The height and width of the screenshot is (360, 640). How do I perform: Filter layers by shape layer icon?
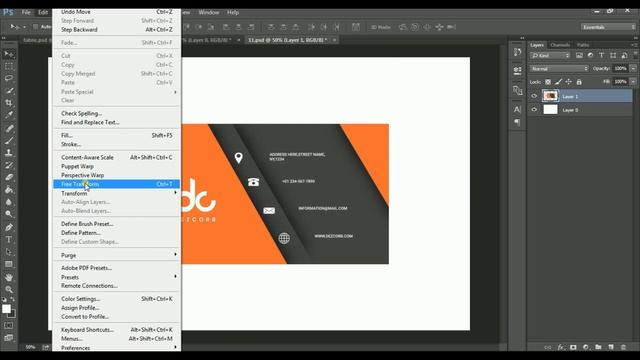[x=613, y=56]
